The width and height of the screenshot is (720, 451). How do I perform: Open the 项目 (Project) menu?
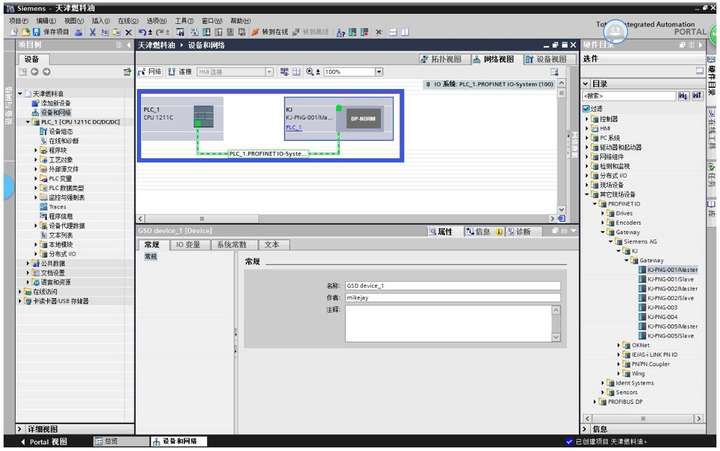[19, 21]
